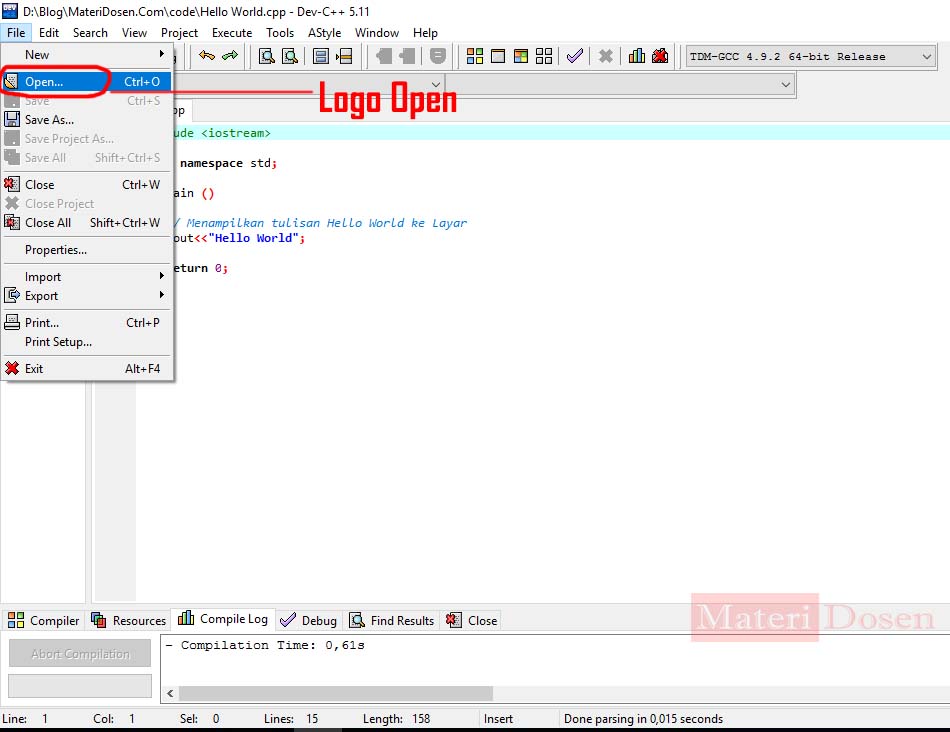Click greyed Save Project As... entry

87,139
